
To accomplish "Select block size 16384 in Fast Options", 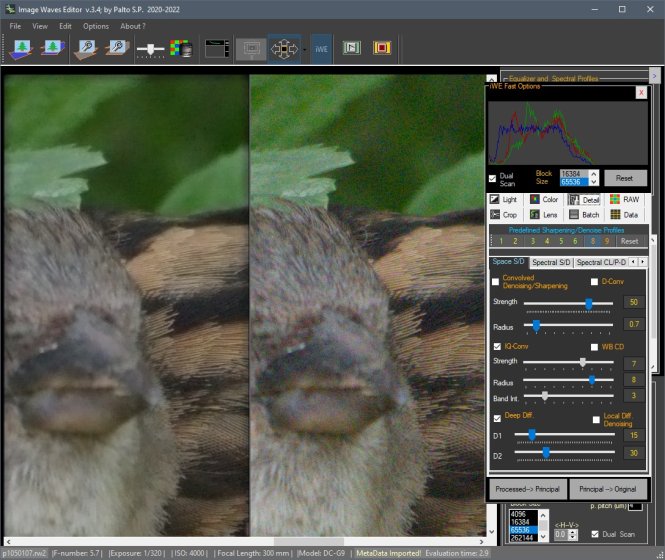I will click(x=574, y=174).
